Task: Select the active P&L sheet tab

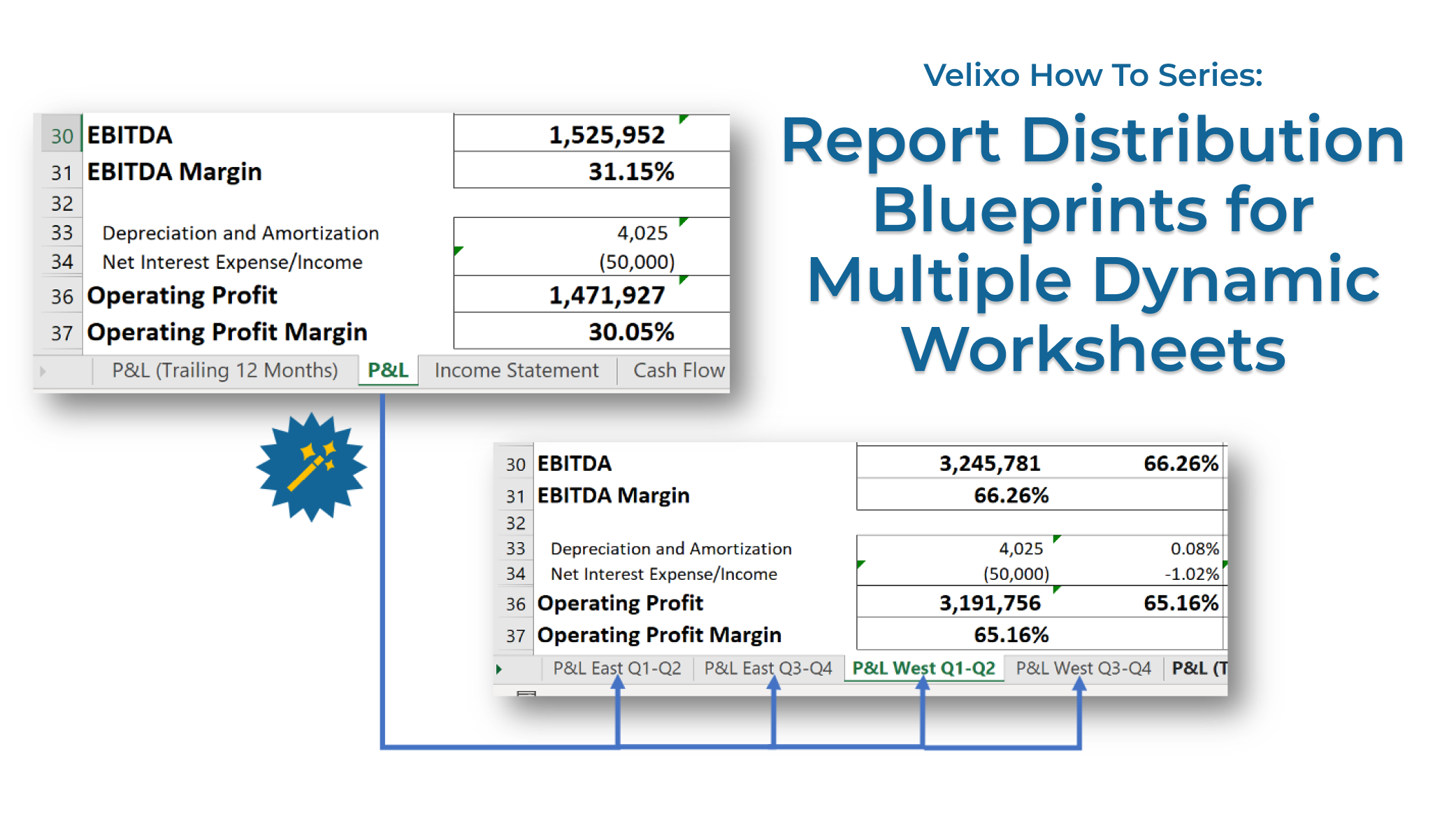Action: pyautogui.click(x=388, y=370)
